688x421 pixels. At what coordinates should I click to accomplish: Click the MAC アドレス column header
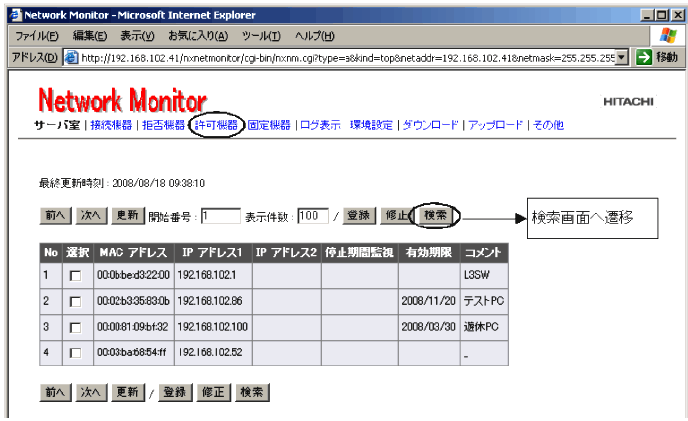pos(134,252)
